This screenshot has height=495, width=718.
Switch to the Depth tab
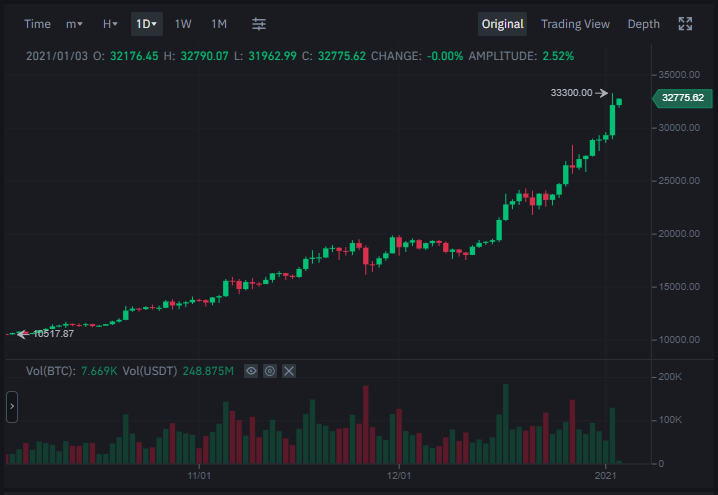(x=643, y=24)
